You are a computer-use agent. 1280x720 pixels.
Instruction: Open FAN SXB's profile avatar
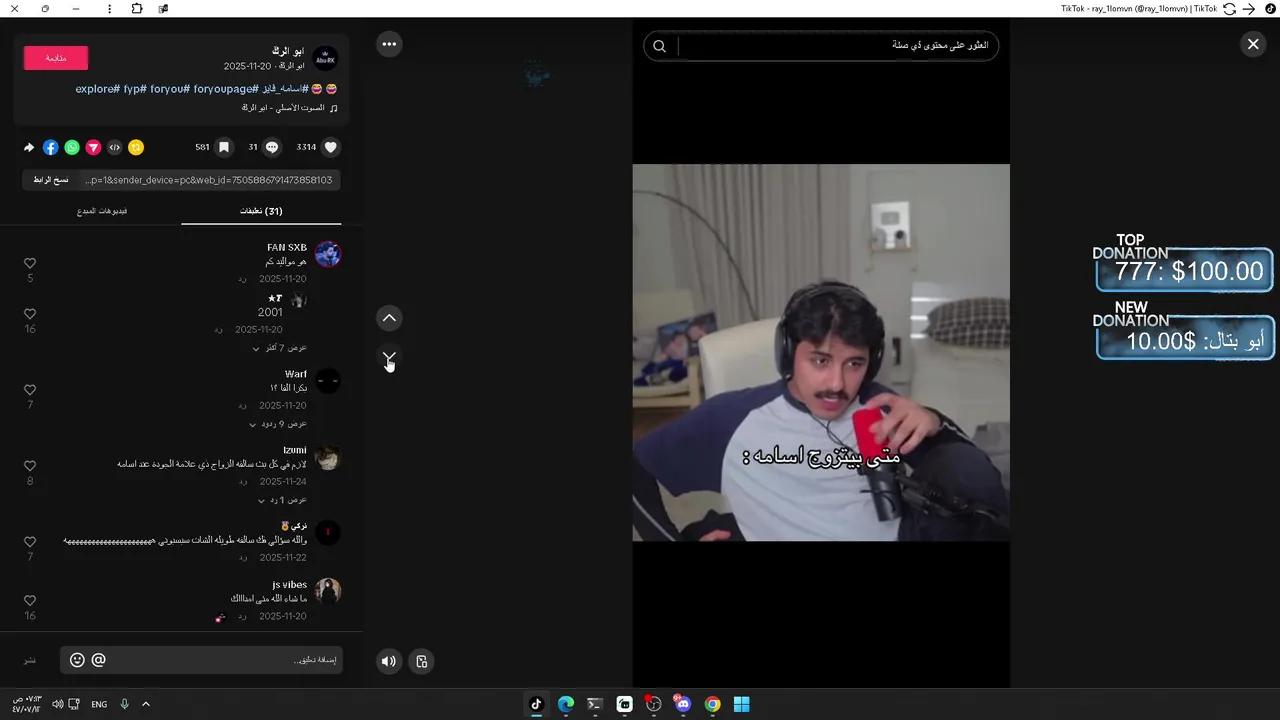tap(328, 254)
